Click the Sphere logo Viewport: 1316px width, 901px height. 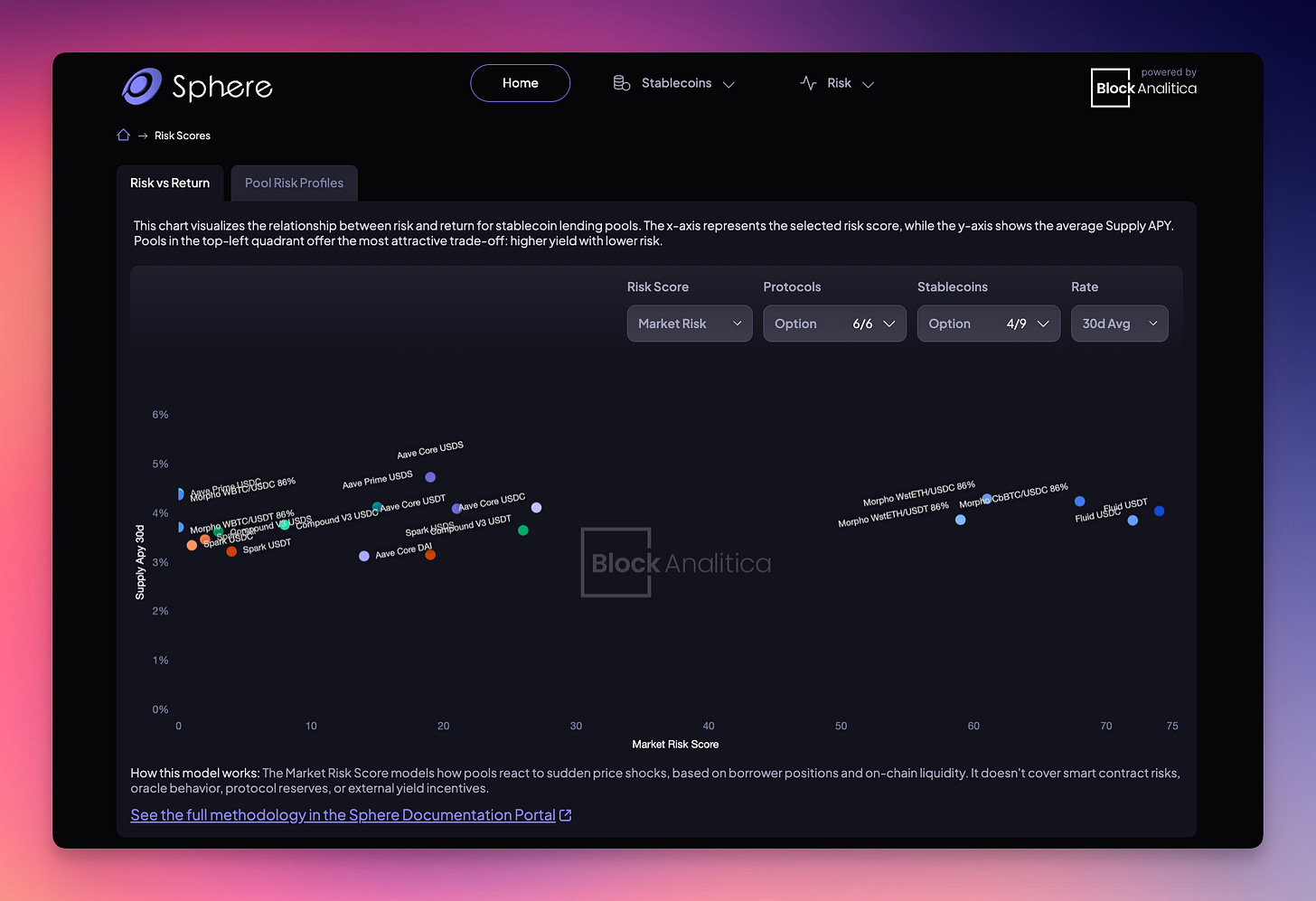point(197,87)
